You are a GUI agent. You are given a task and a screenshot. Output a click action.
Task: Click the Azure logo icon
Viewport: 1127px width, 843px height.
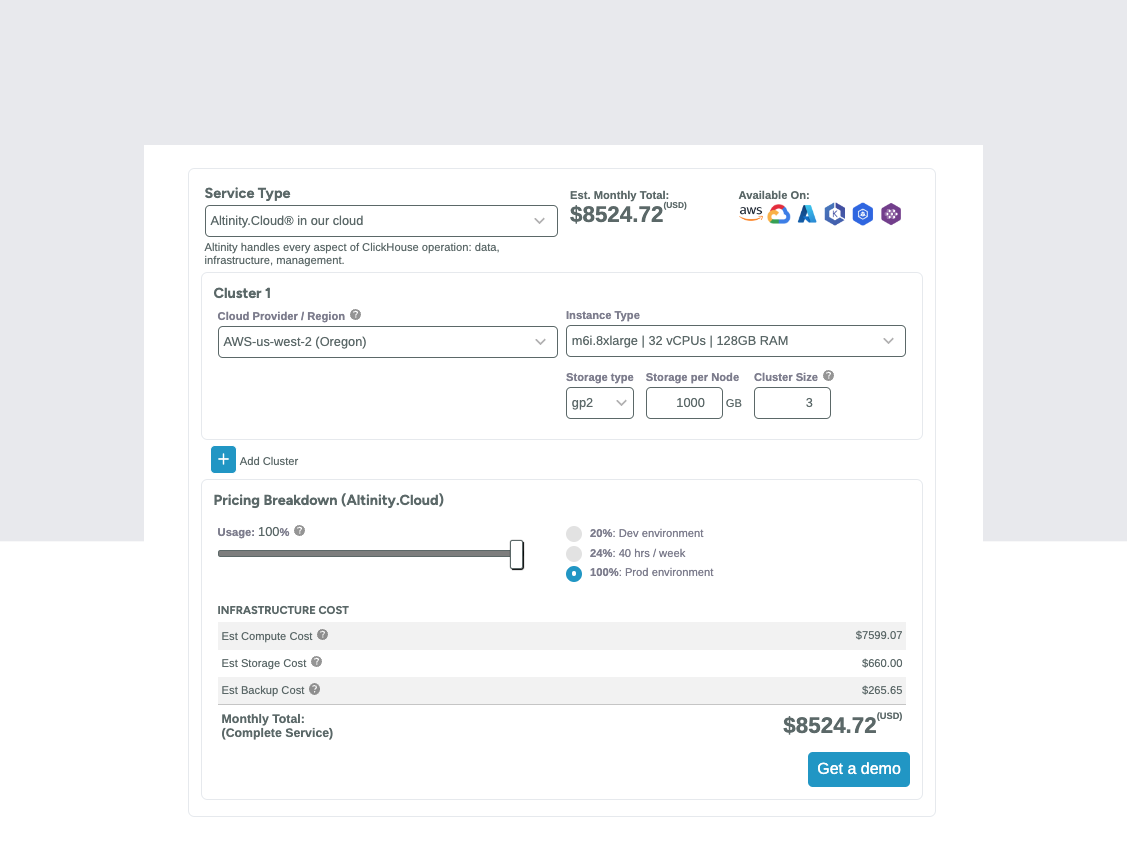[x=807, y=214]
